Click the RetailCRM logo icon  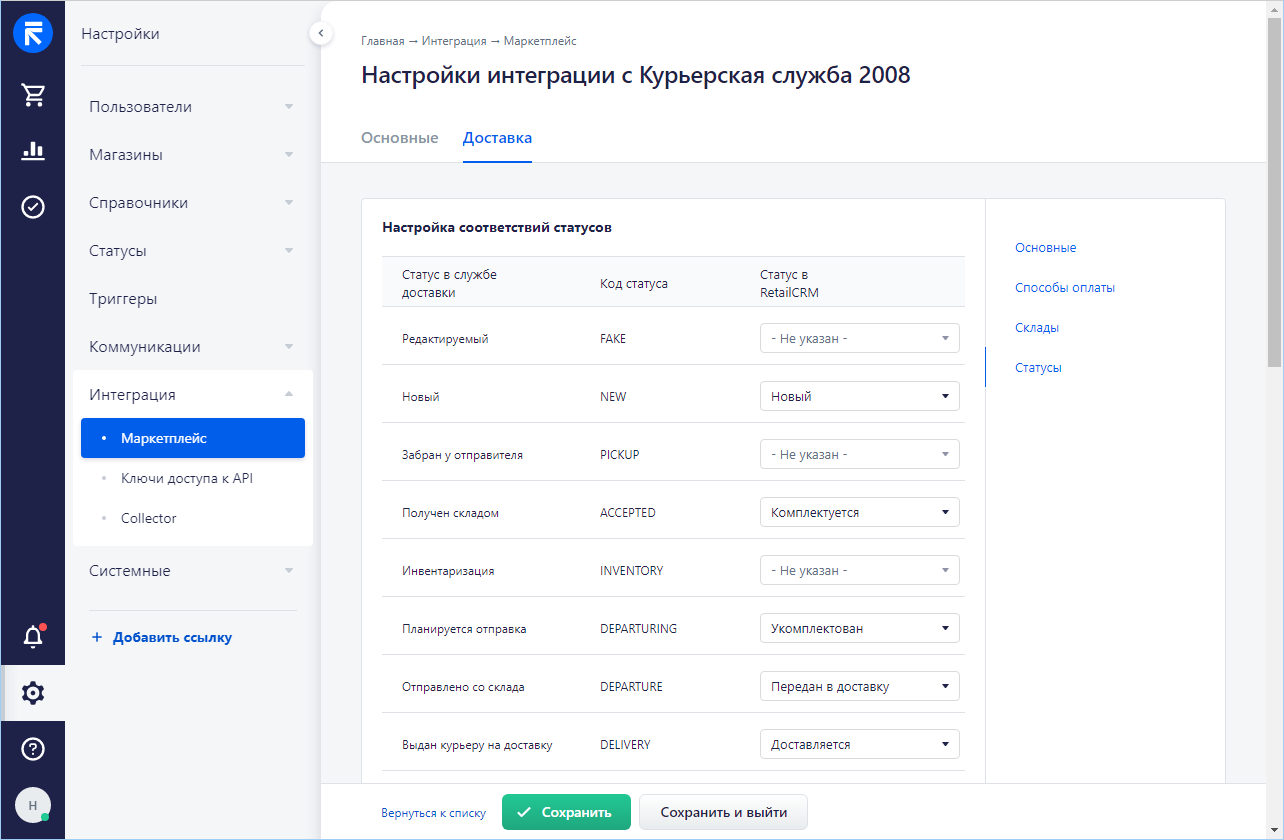33,34
